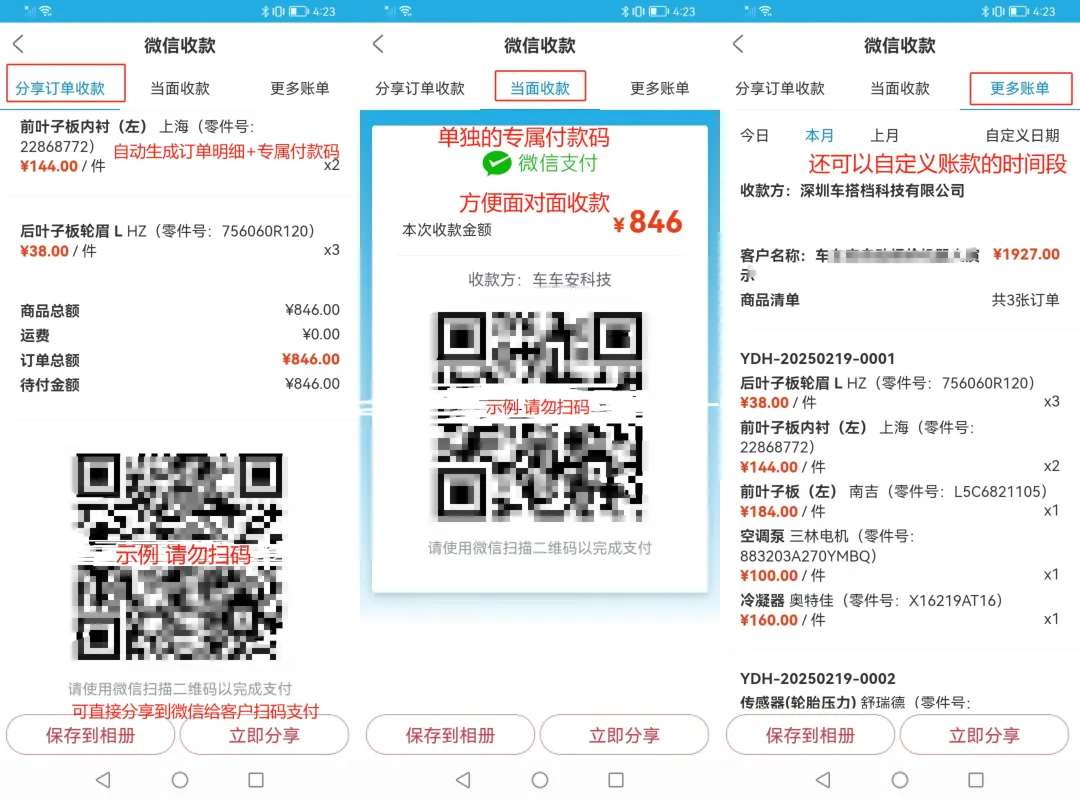Screen dimensions: 1080x800
Task: Tap the Wi-Fi status icon on right screen
Action: coord(766,11)
